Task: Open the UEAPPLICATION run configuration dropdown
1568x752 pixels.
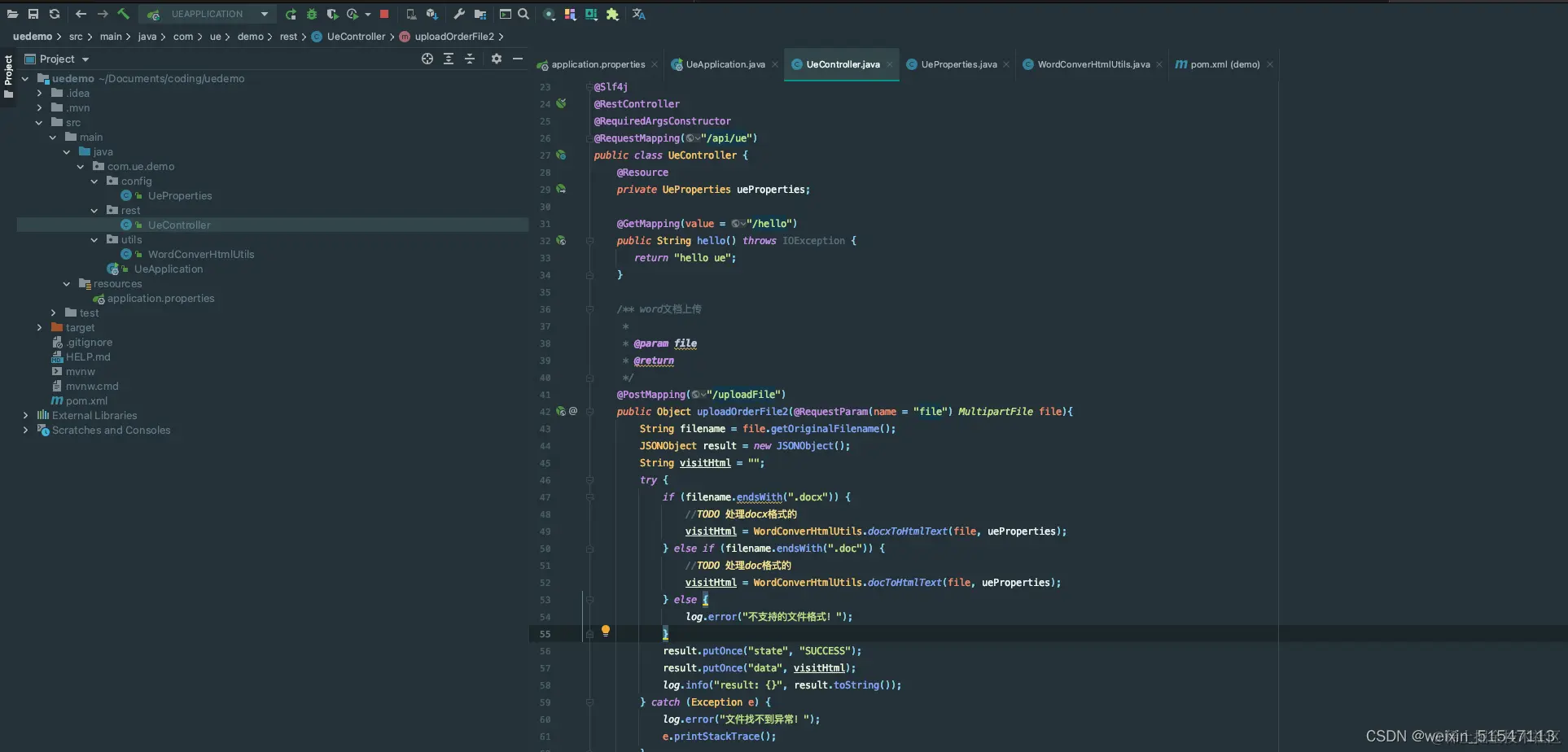Action: pos(207,14)
